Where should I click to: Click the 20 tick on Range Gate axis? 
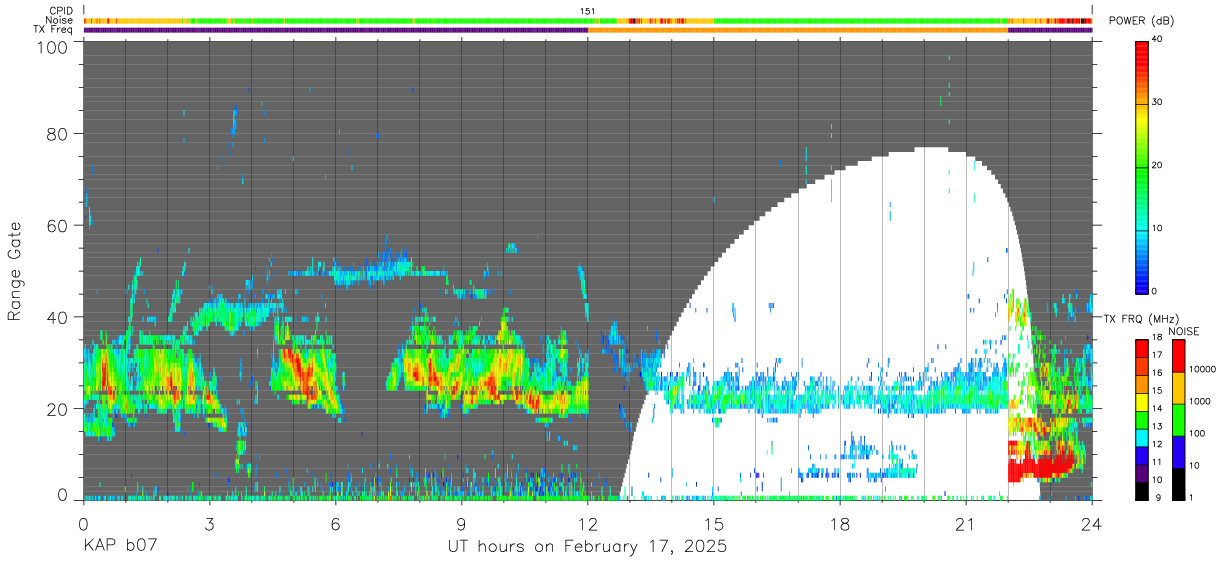57,409
